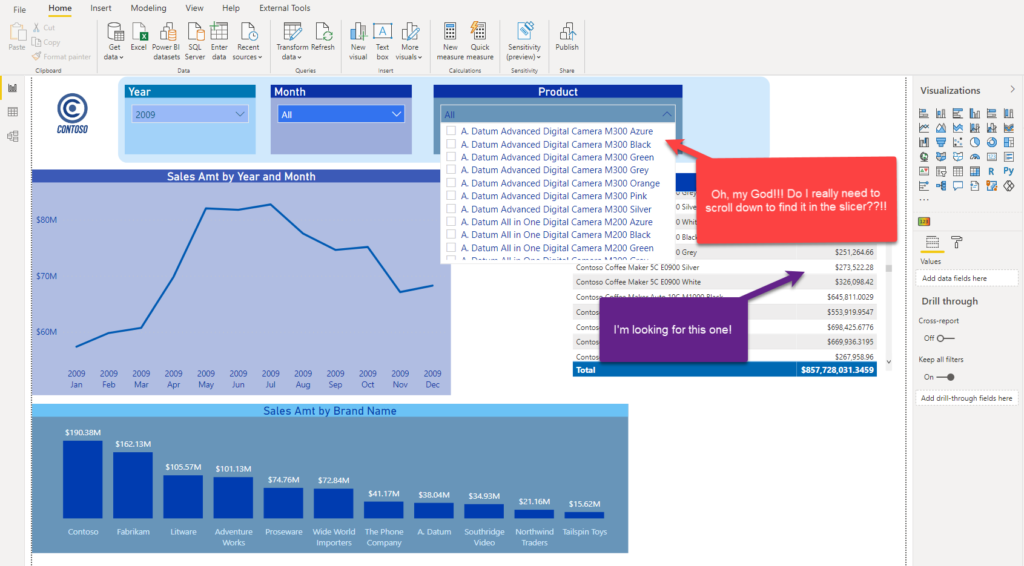Open the Help ribbon tab
Viewport: 1024px width, 566px height.
(x=231, y=8)
